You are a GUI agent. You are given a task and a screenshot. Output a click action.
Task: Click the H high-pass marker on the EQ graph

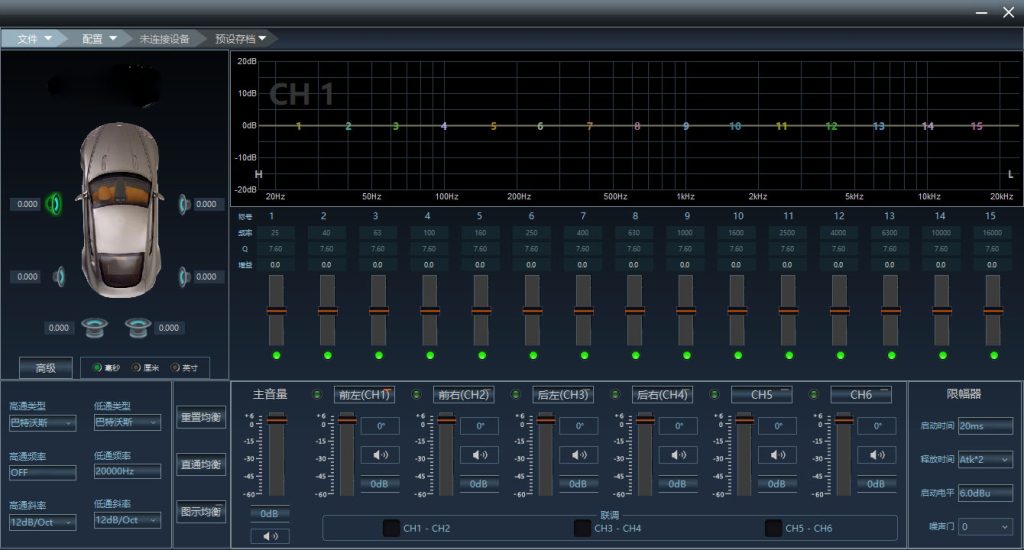259,174
